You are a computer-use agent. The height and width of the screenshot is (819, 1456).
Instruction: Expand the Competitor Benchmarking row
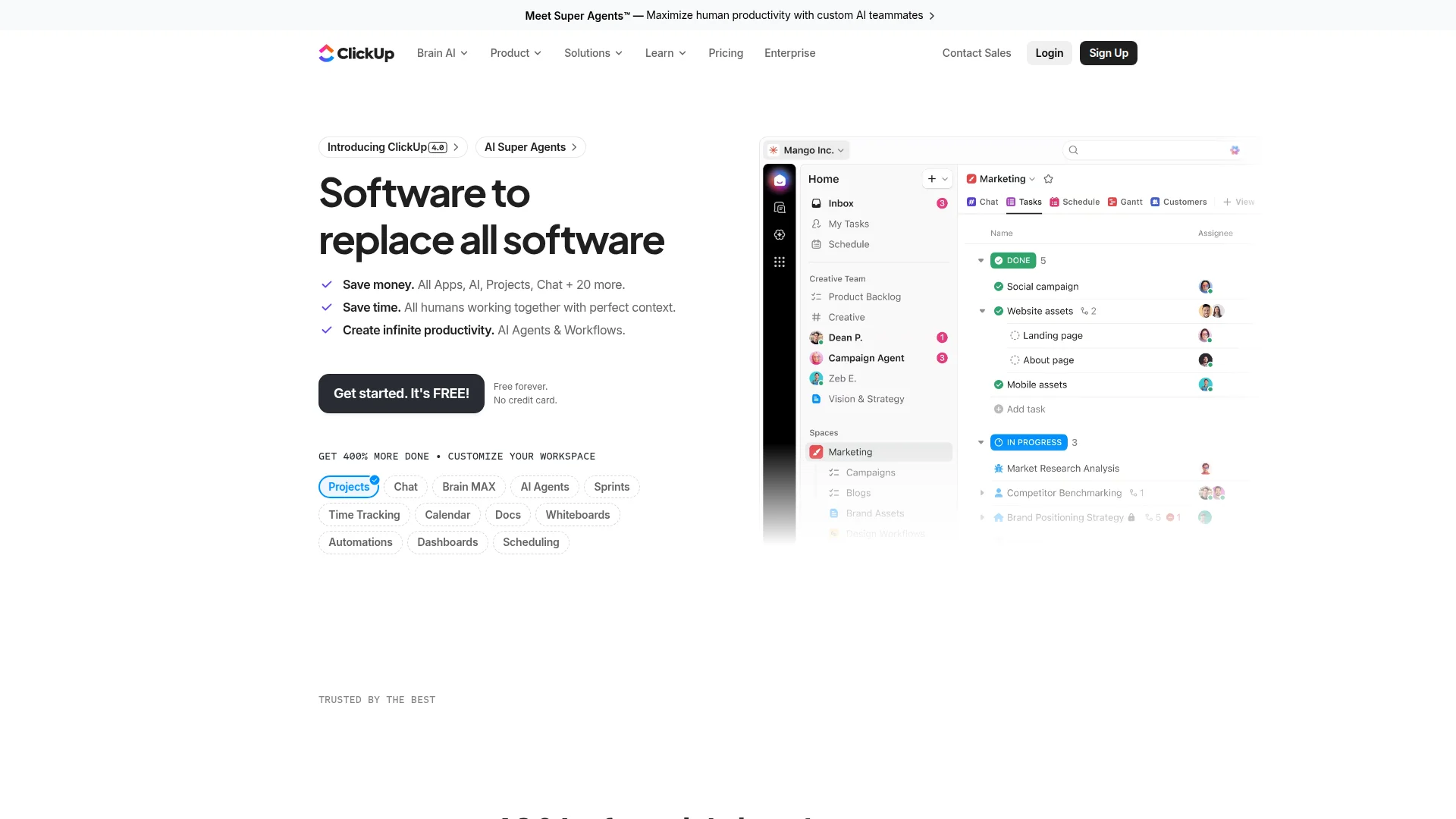click(982, 493)
